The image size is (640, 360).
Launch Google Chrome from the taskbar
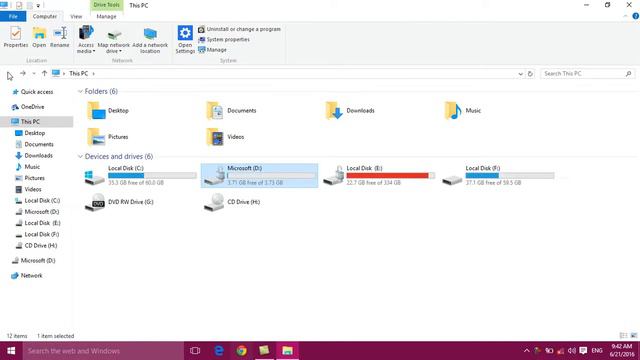point(242,351)
